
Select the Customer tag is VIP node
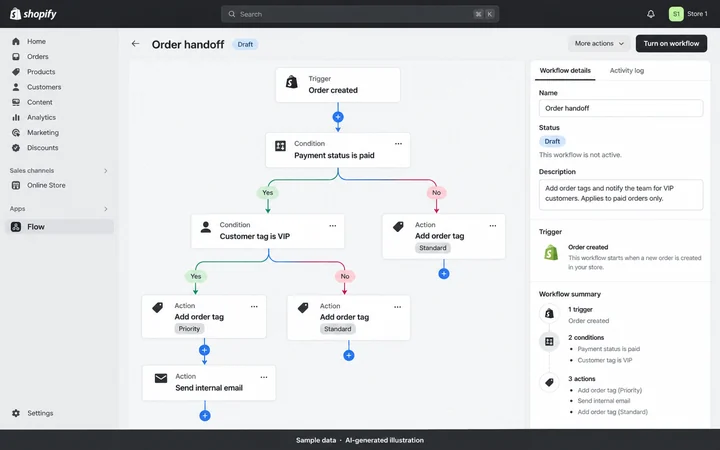(268, 231)
